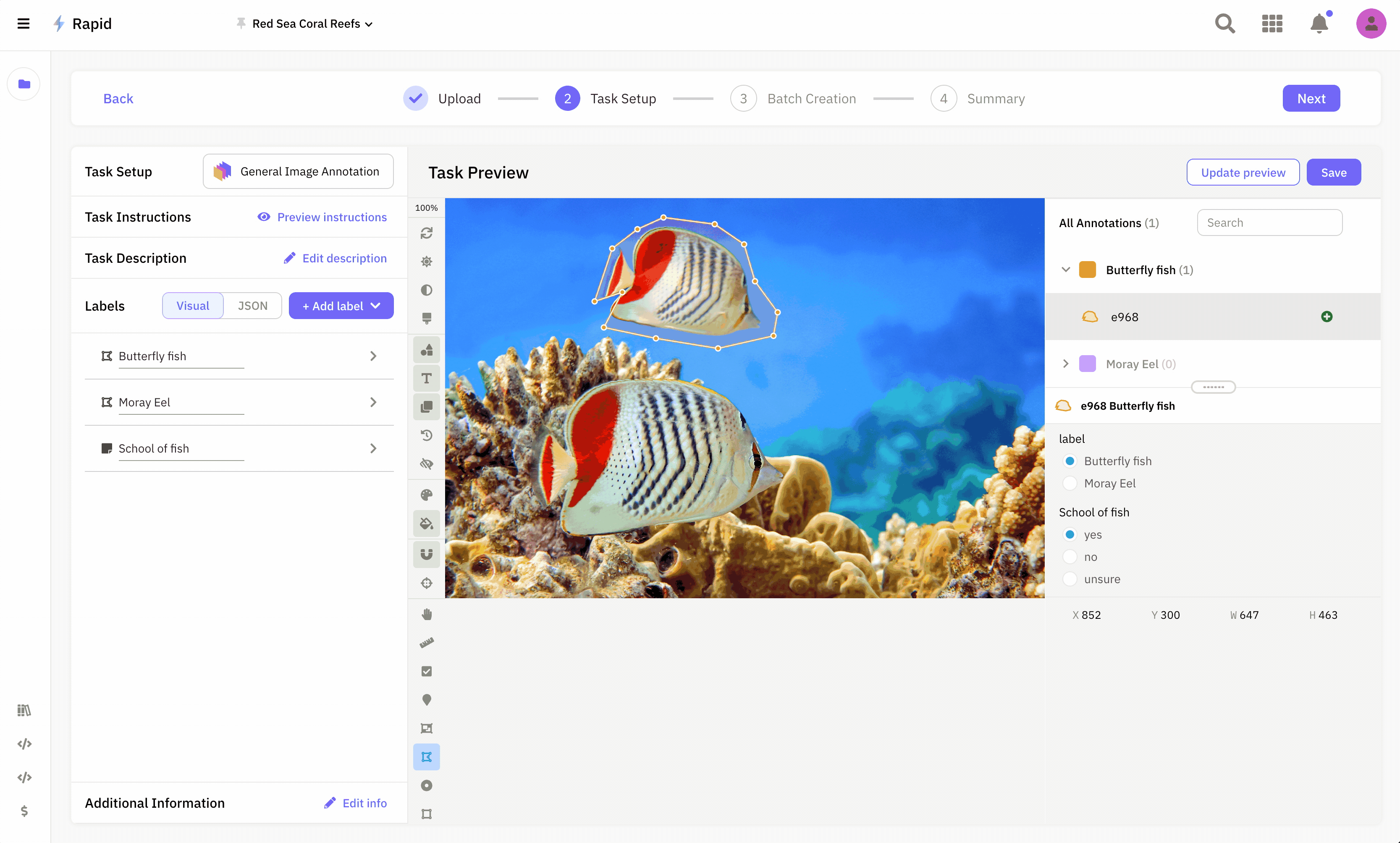Select the polygon annotation tool
The image size is (1400, 843).
pos(426,757)
